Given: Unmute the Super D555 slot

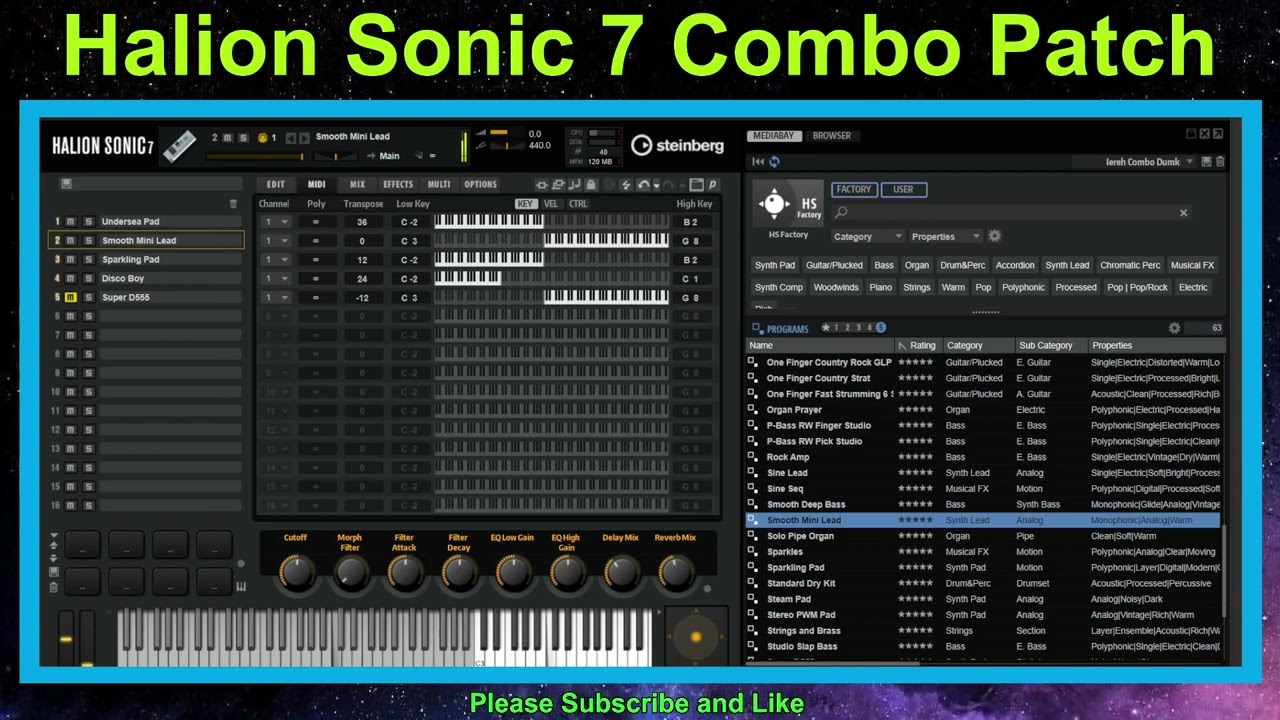Looking at the screenshot, I should [71, 298].
